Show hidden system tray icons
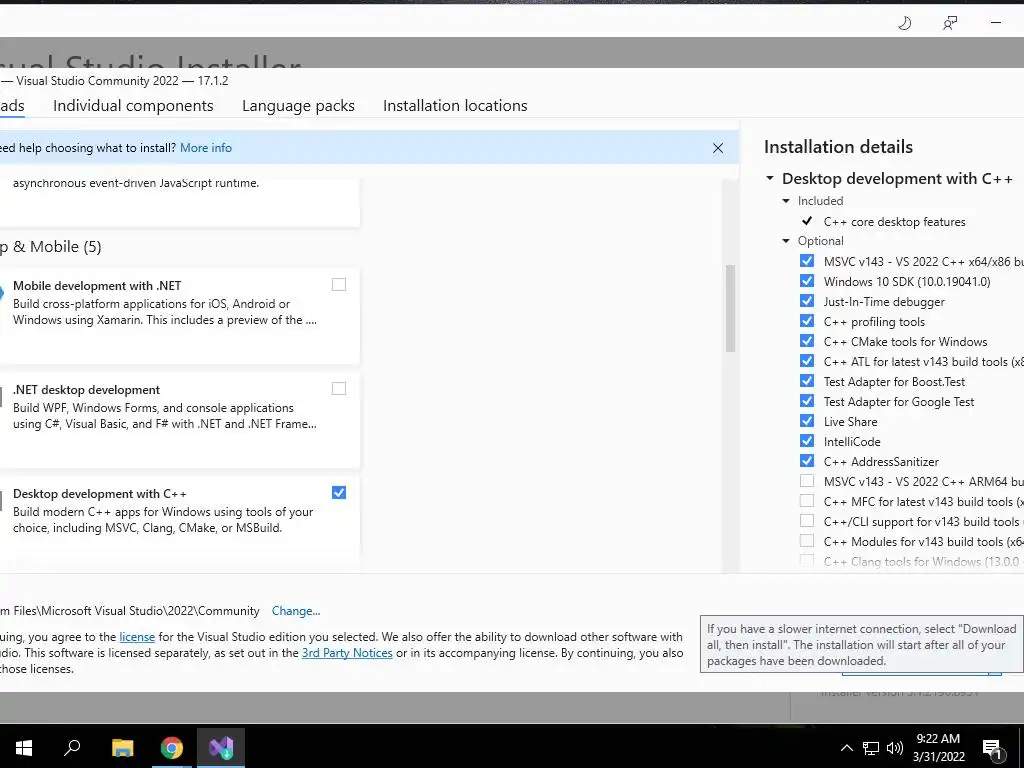This screenshot has width=1024, height=768. 846,748
